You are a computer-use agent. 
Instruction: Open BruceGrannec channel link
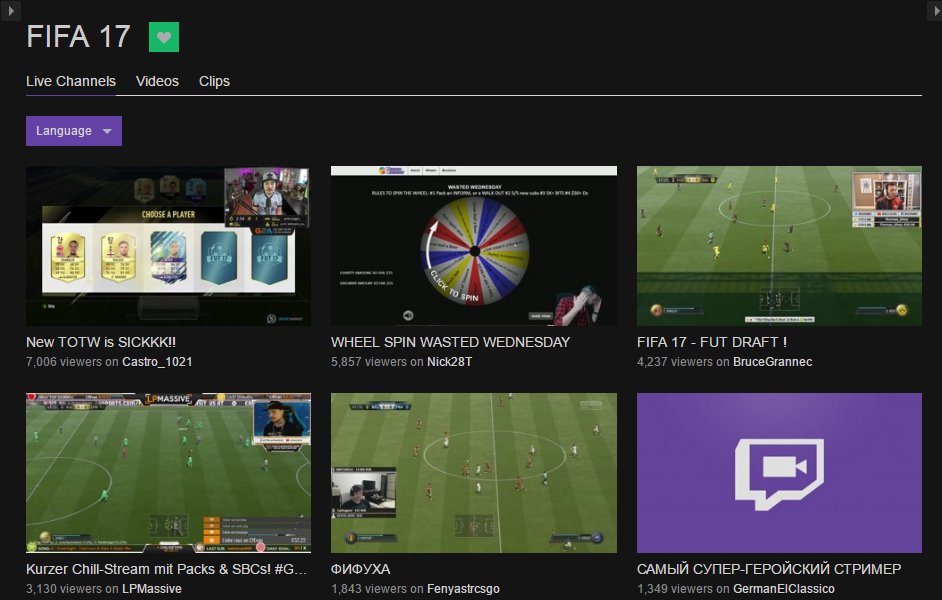point(773,362)
